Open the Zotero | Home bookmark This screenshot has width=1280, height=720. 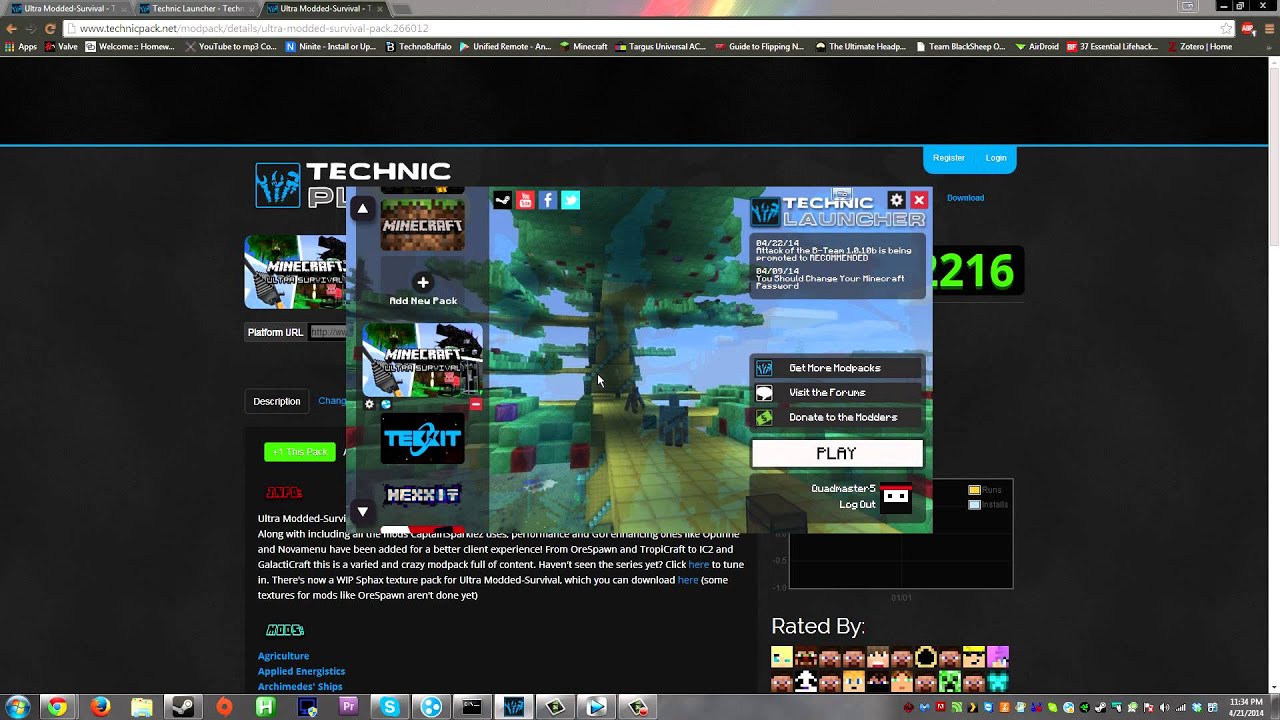coord(1199,46)
